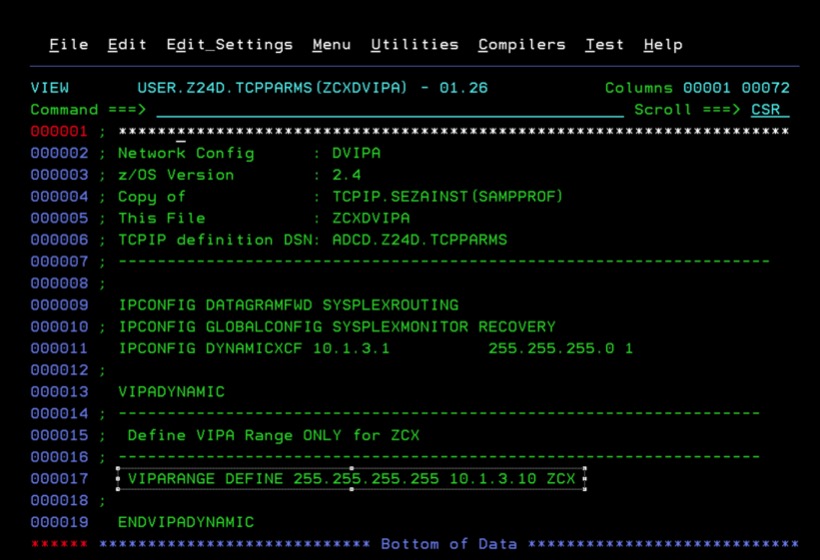Select line number 000004
Image resolution: width=820 pixels, height=560 pixels.
coord(59,197)
